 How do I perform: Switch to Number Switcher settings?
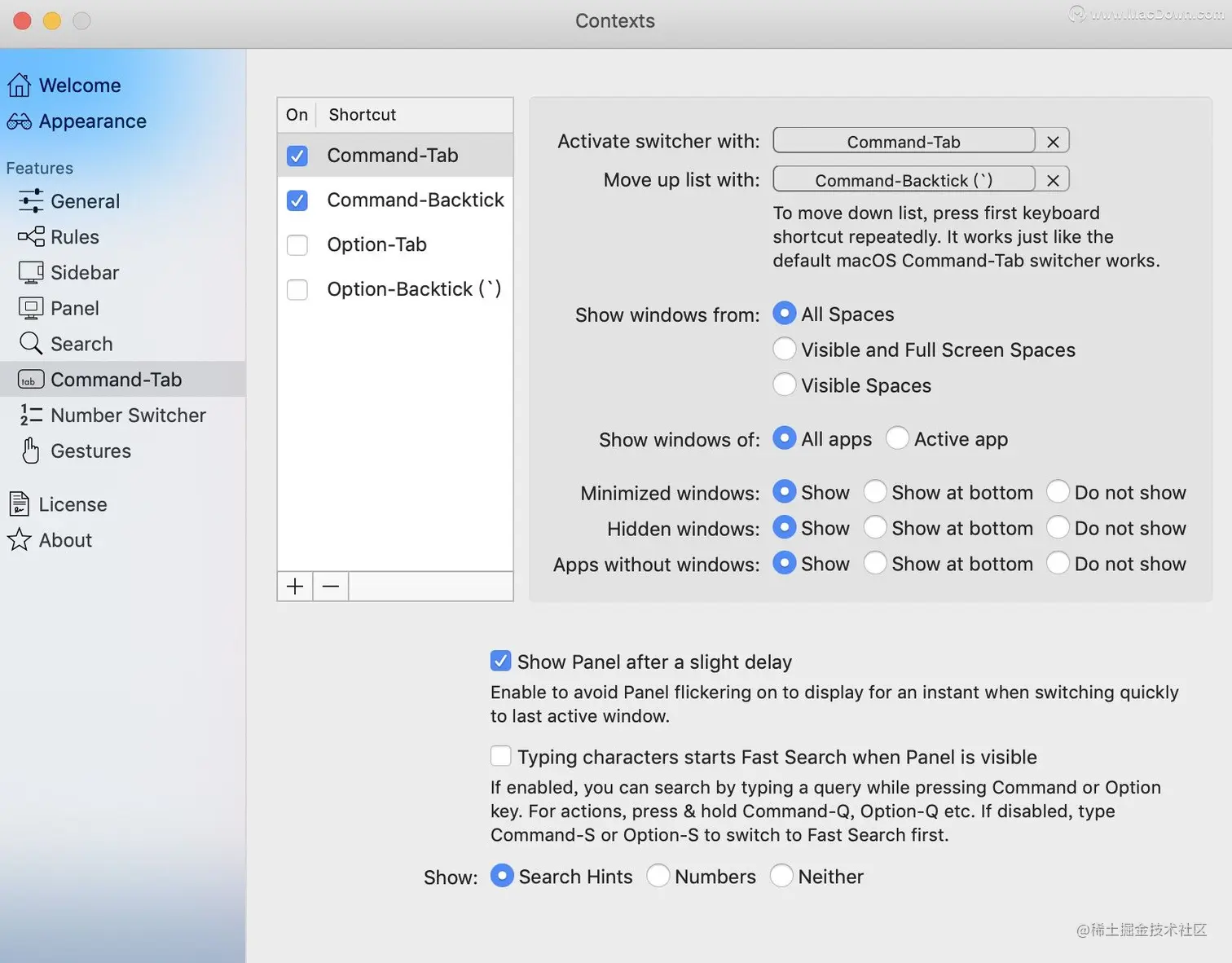pyautogui.click(x=129, y=416)
